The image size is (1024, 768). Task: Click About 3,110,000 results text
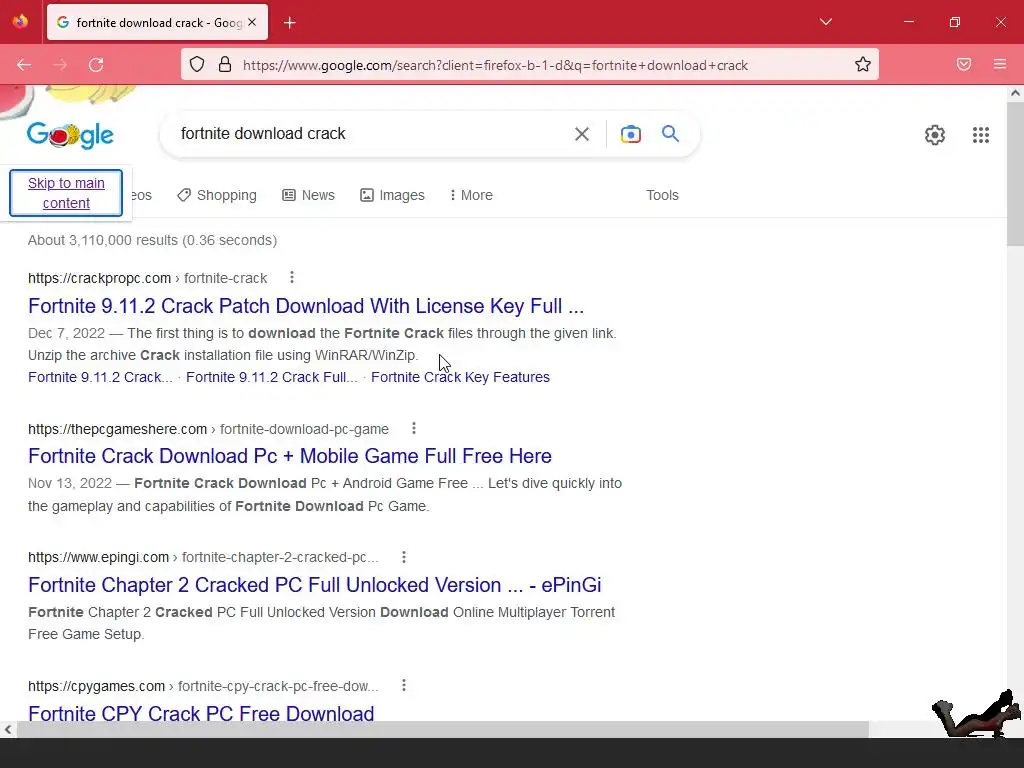[x=152, y=240]
